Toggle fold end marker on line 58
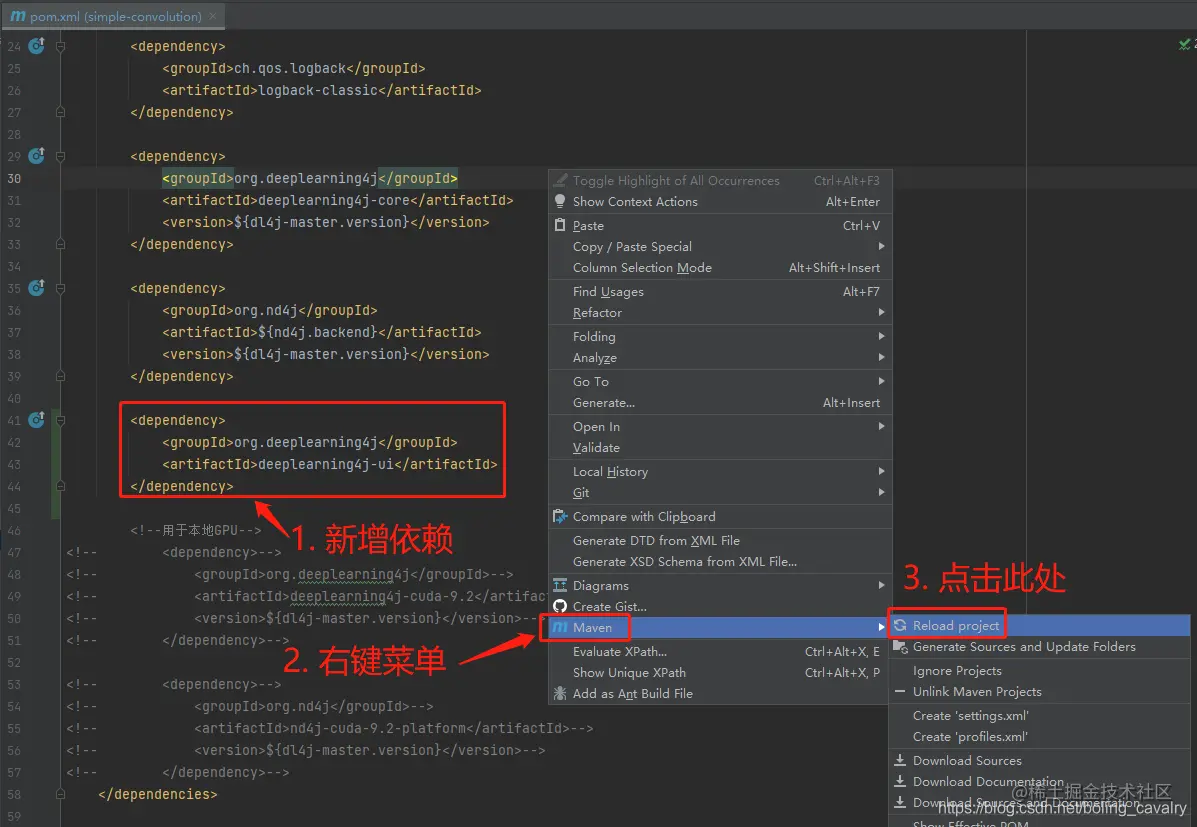 tap(60, 794)
